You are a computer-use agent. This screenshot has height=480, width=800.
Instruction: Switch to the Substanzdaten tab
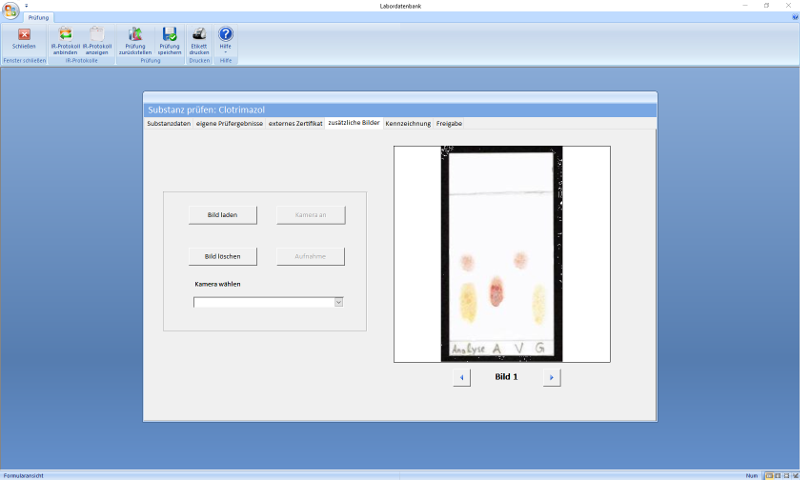coord(169,123)
